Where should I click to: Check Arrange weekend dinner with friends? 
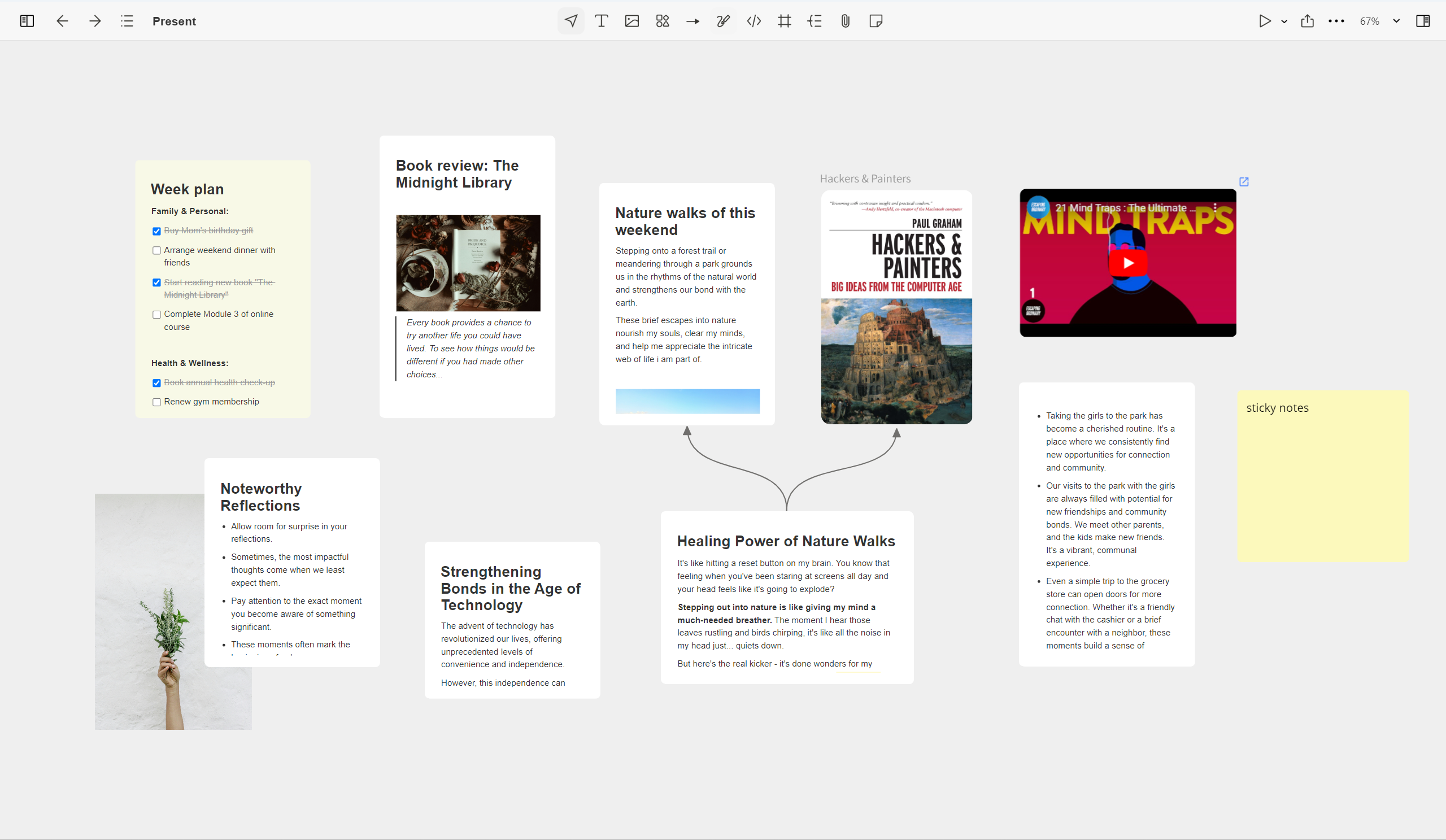coord(156,251)
